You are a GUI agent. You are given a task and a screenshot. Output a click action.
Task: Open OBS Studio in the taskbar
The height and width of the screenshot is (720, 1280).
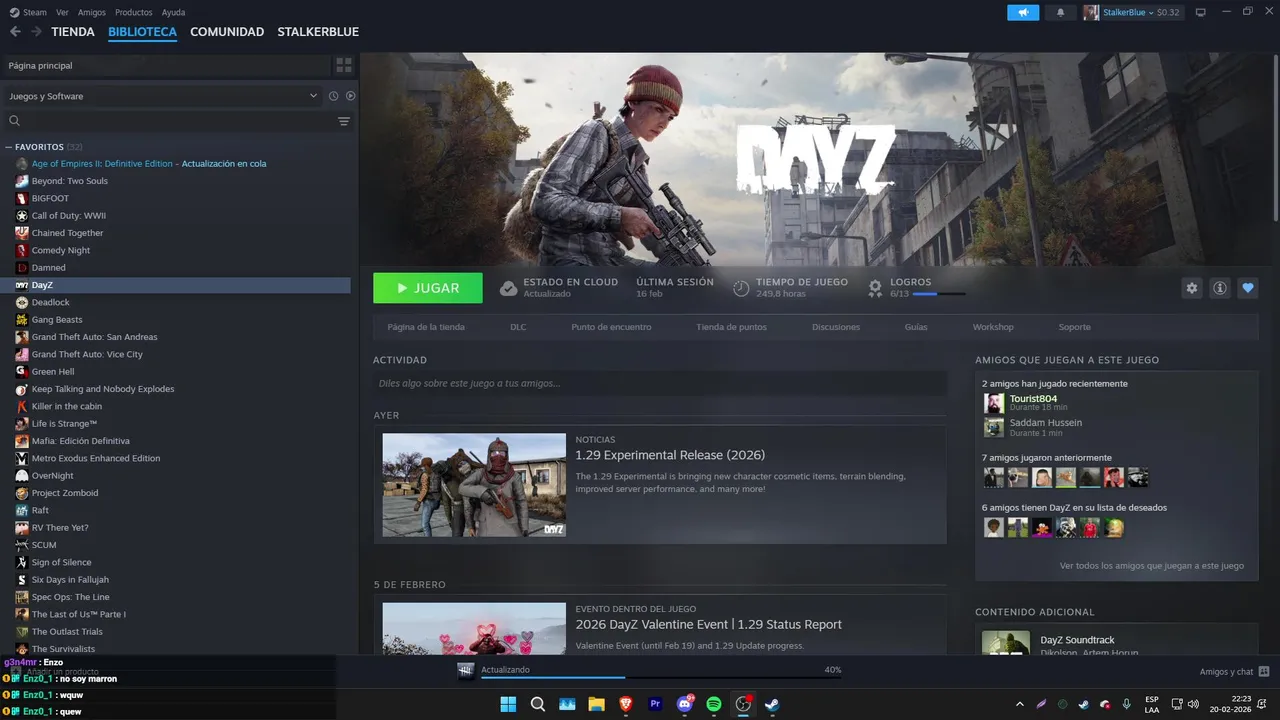(x=743, y=704)
